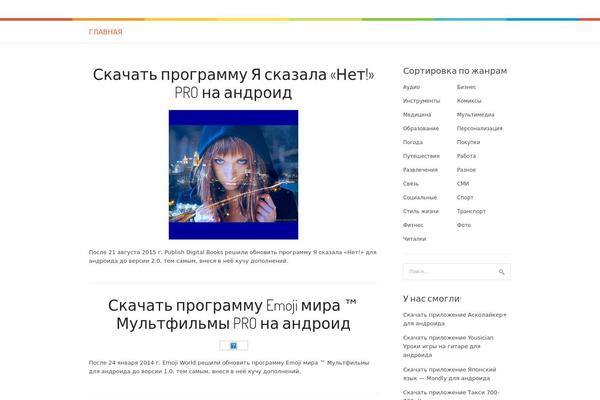Select the Погода genre
The height and width of the screenshot is (400, 600).
(412, 142)
